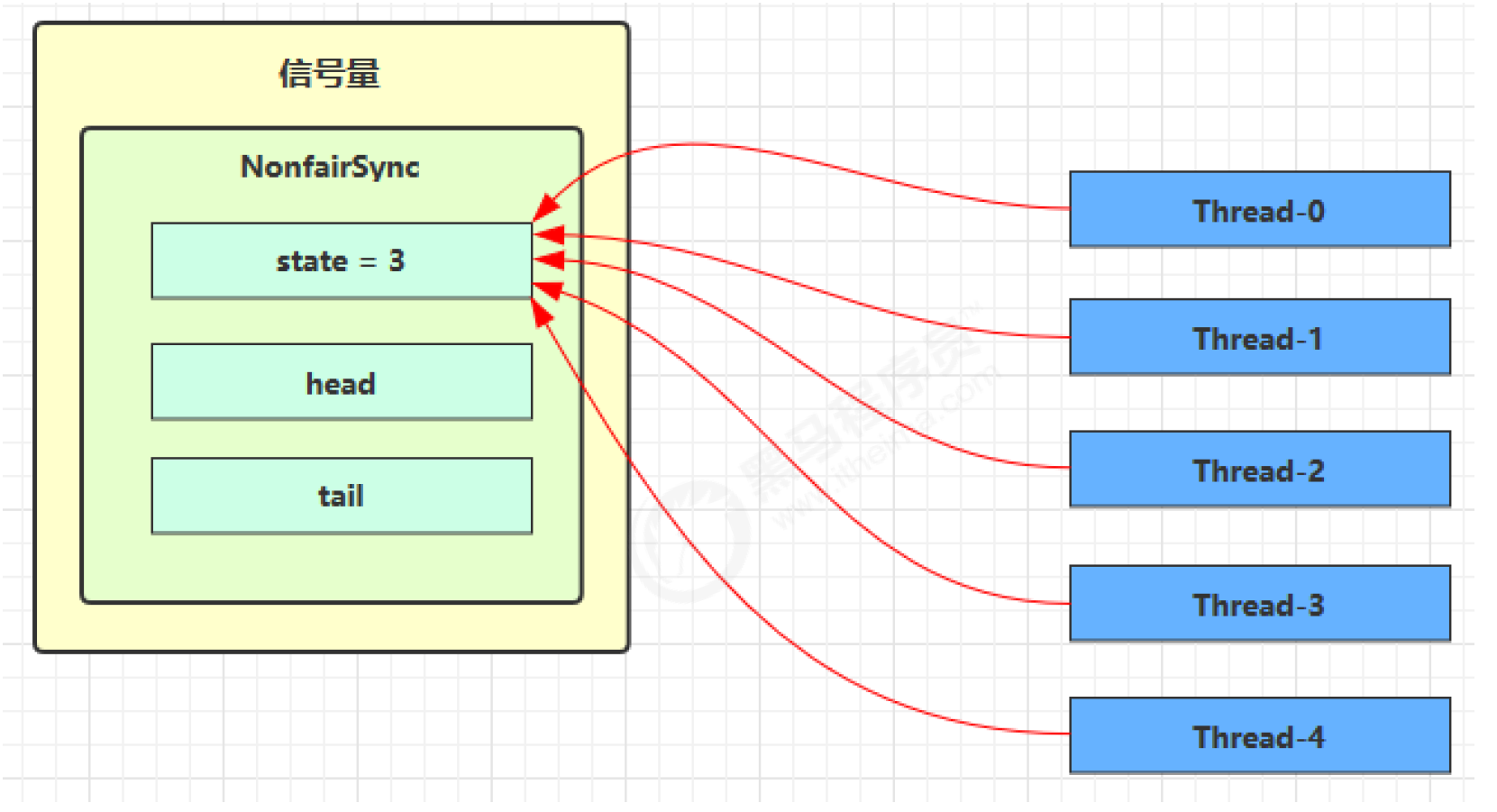Select the 'state = 3' box
This screenshot has height=812, width=1497.
[x=342, y=260]
